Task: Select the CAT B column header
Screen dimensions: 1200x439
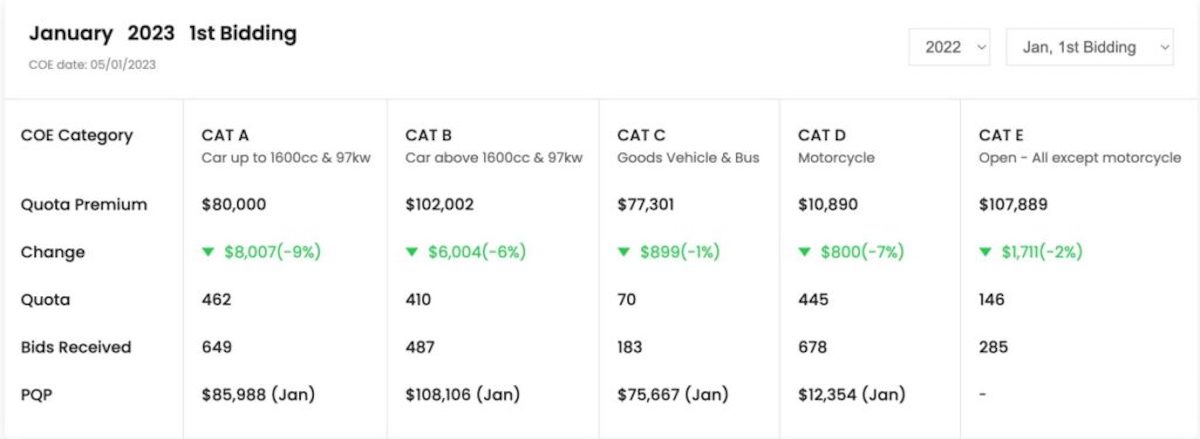Action: pos(494,146)
